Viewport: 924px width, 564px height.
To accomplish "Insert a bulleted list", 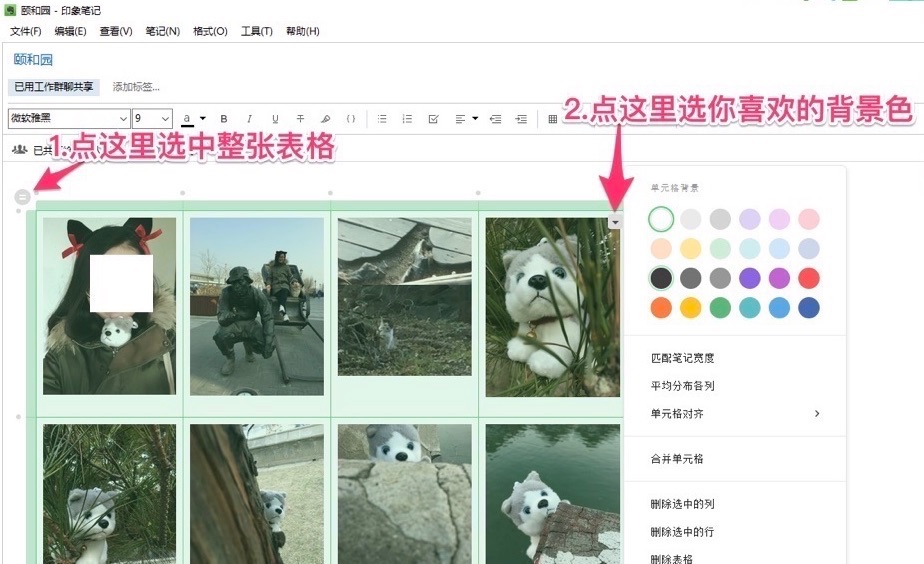I will [382, 119].
